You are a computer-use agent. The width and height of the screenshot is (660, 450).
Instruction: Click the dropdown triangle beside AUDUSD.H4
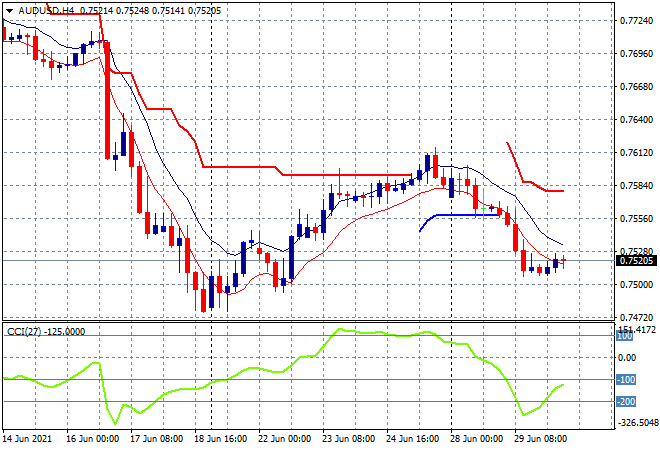[10, 11]
